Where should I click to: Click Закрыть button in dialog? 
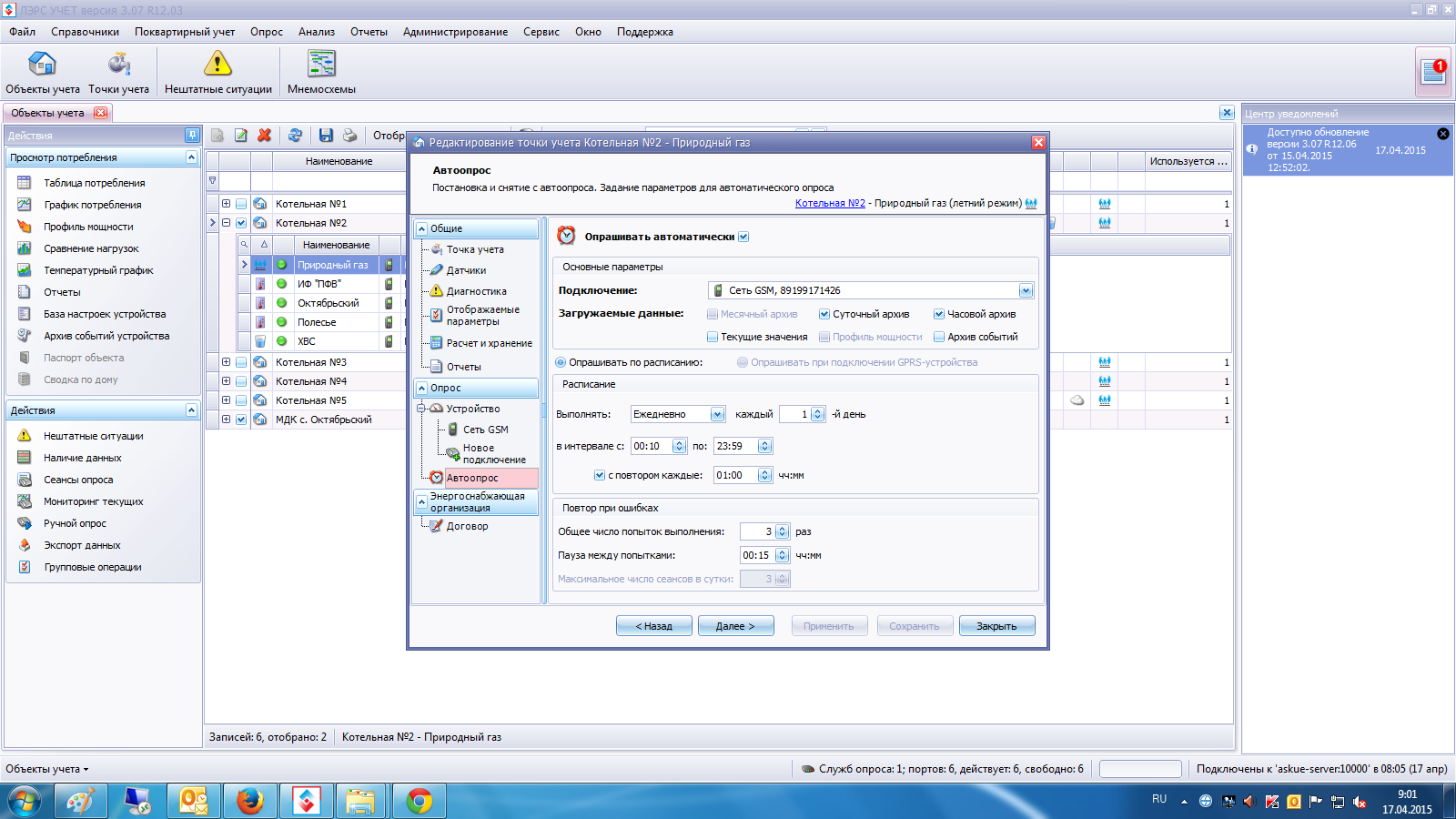997,626
